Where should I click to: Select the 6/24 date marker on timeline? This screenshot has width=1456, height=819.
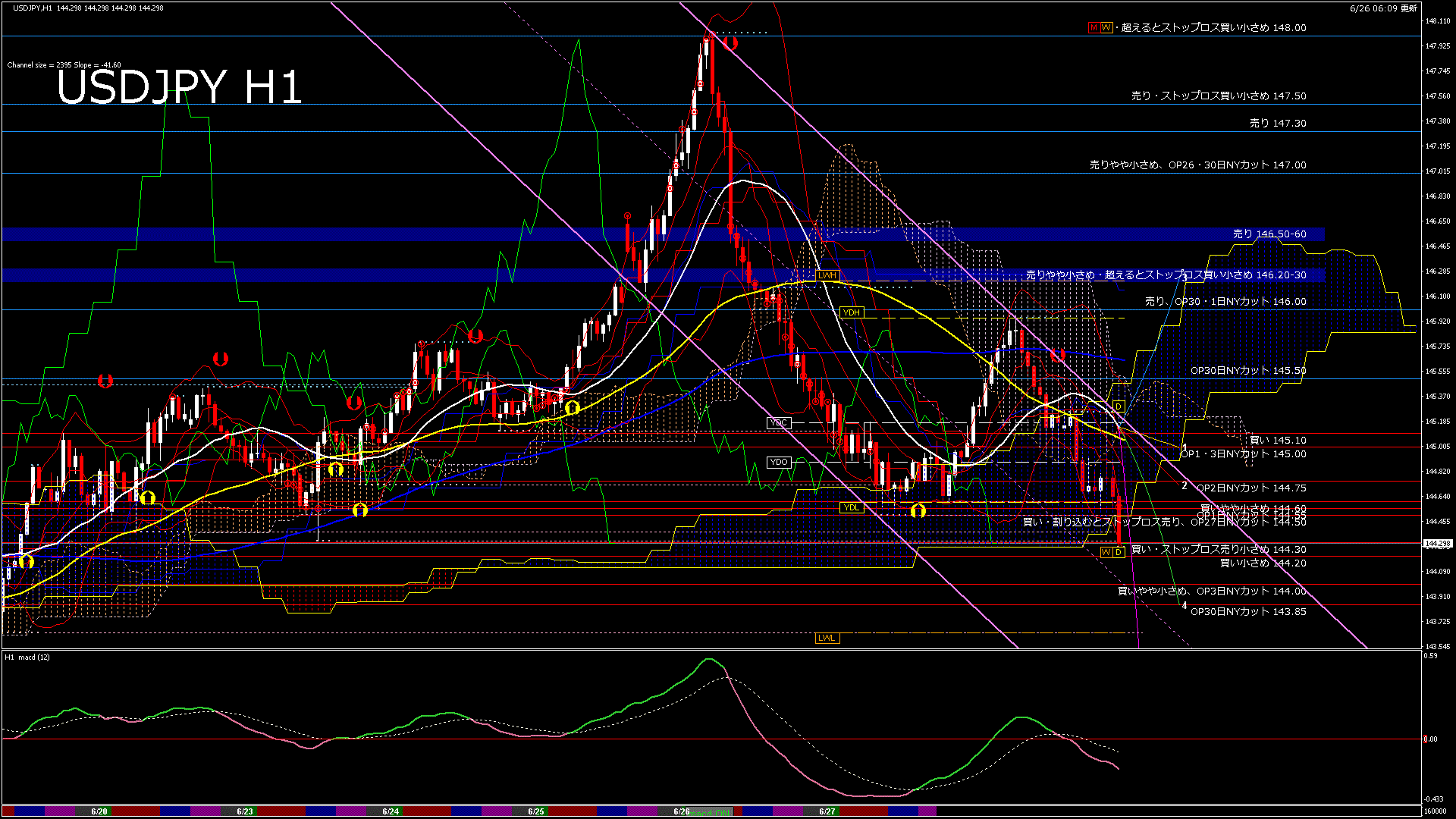pos(391,811)
